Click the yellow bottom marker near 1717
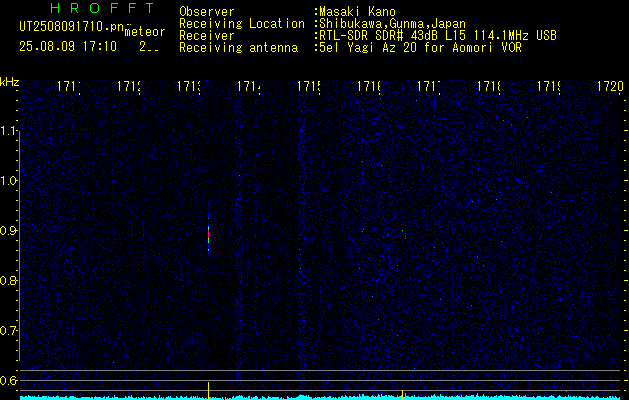The width and height of the screenshot is (629, 400). coord(402,394)
